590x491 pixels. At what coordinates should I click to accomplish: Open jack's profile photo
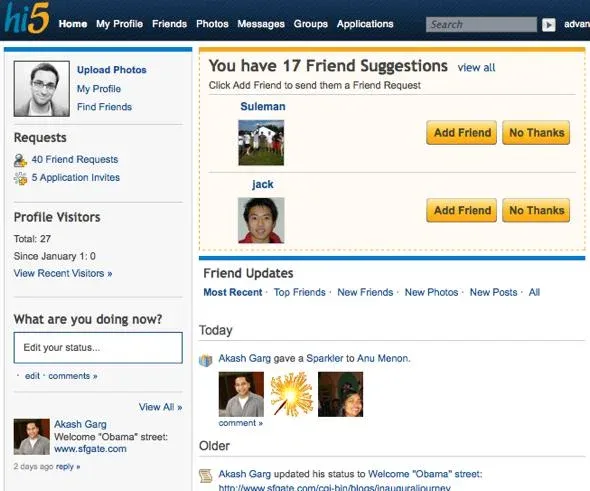pyautogui.click(x=261, y=220)
